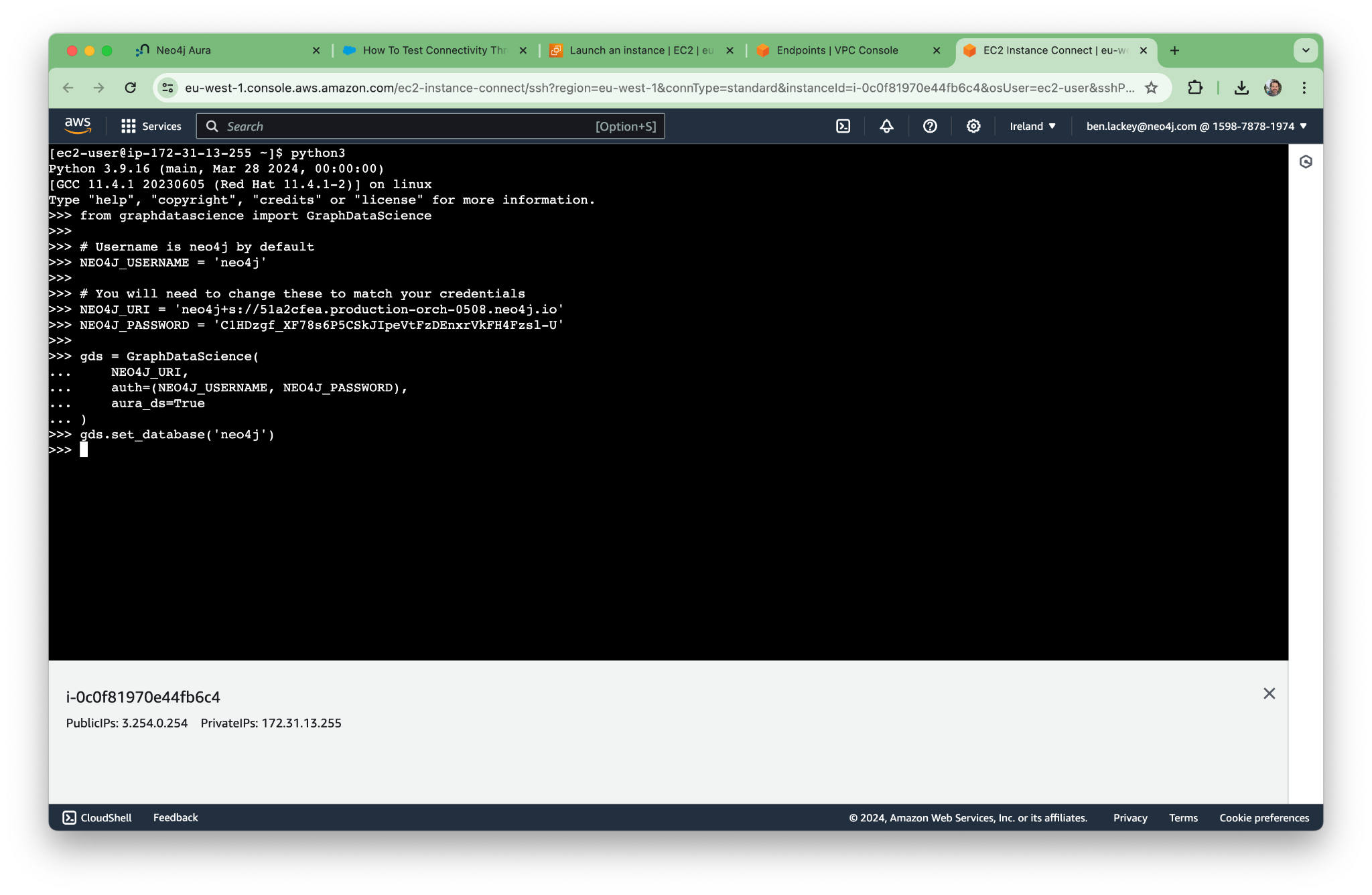The height and width of the screenshot is (895, 1372).
Task: Open the notifications bell
Action: [x=886, y=126]
